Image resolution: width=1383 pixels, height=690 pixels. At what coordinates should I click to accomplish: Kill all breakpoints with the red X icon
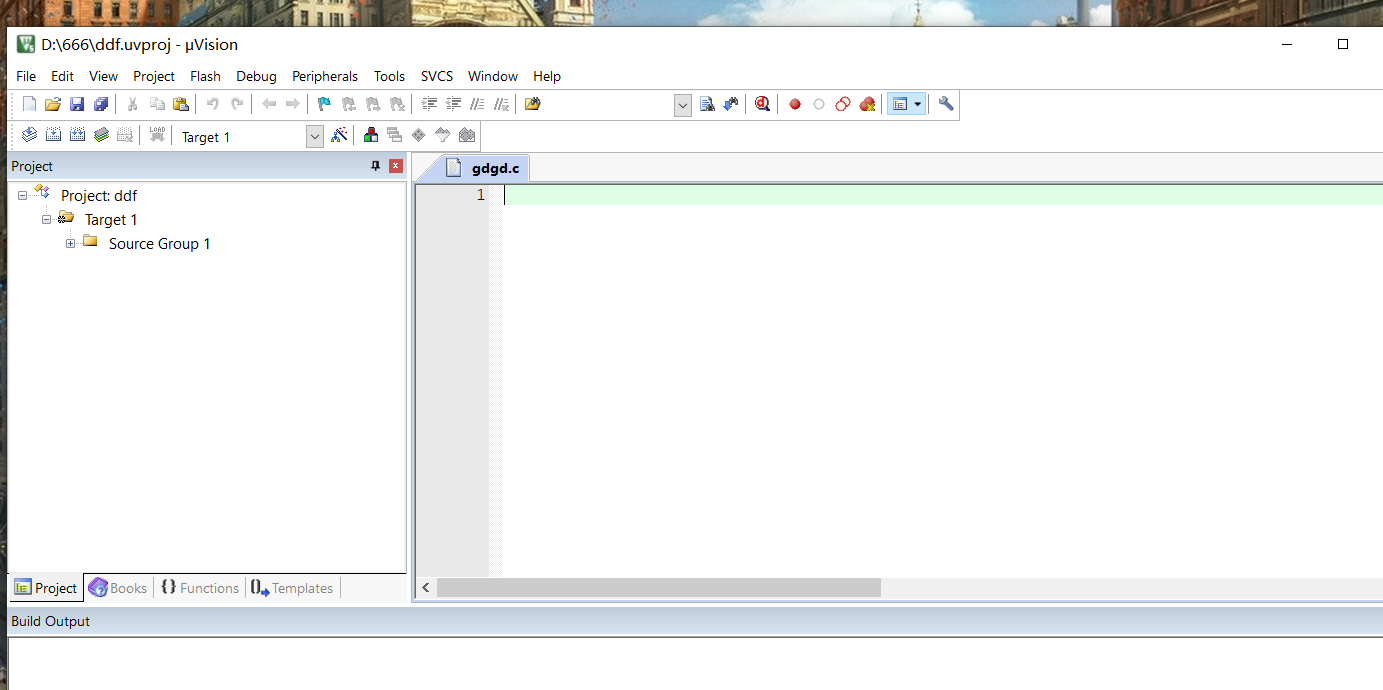pos(867,104)
